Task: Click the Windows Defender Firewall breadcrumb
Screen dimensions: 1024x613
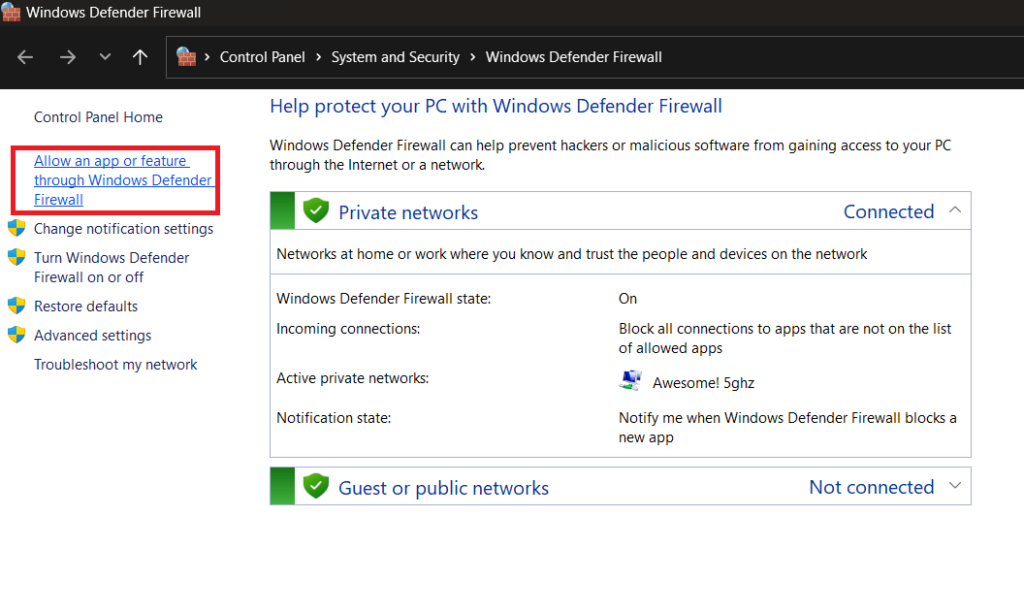Action: tap(573, 57)
